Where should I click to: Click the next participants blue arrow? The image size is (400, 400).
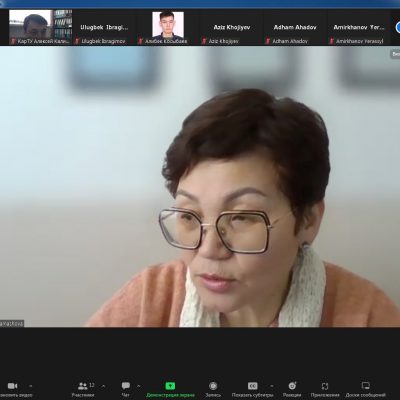pos(397,27)
